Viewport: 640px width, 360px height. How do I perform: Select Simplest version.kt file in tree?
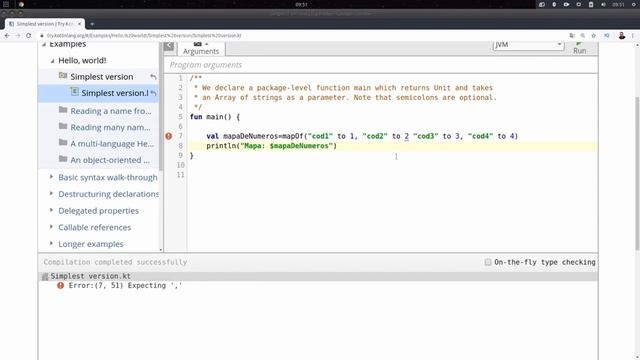point(115,93)
